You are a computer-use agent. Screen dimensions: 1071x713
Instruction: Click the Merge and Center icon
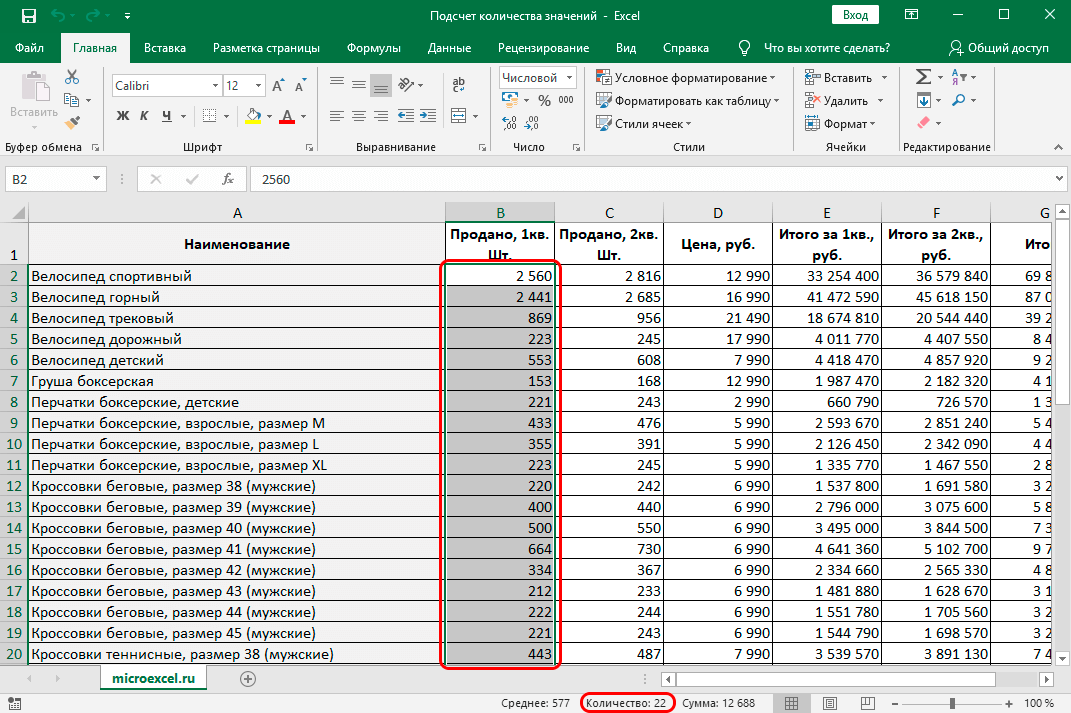458,116
